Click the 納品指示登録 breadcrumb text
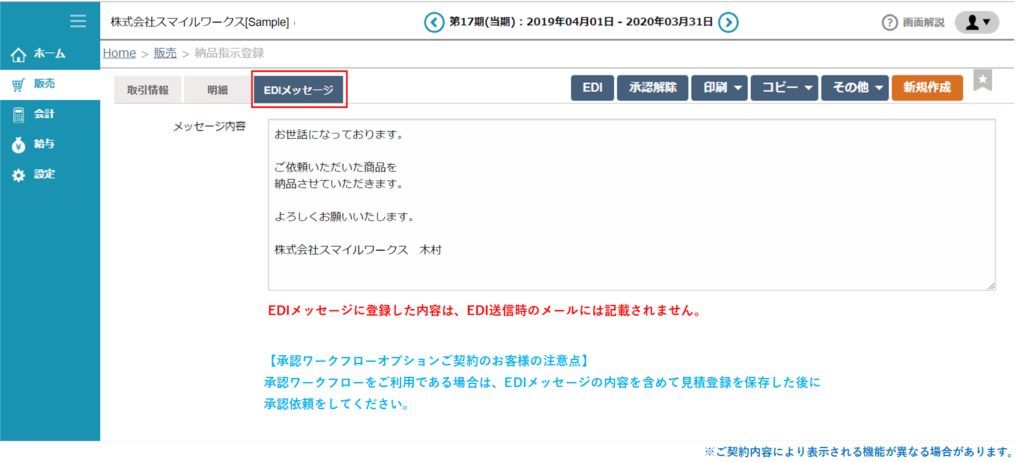The width and height of the screenshot is (1024, 462). (229, 54)
